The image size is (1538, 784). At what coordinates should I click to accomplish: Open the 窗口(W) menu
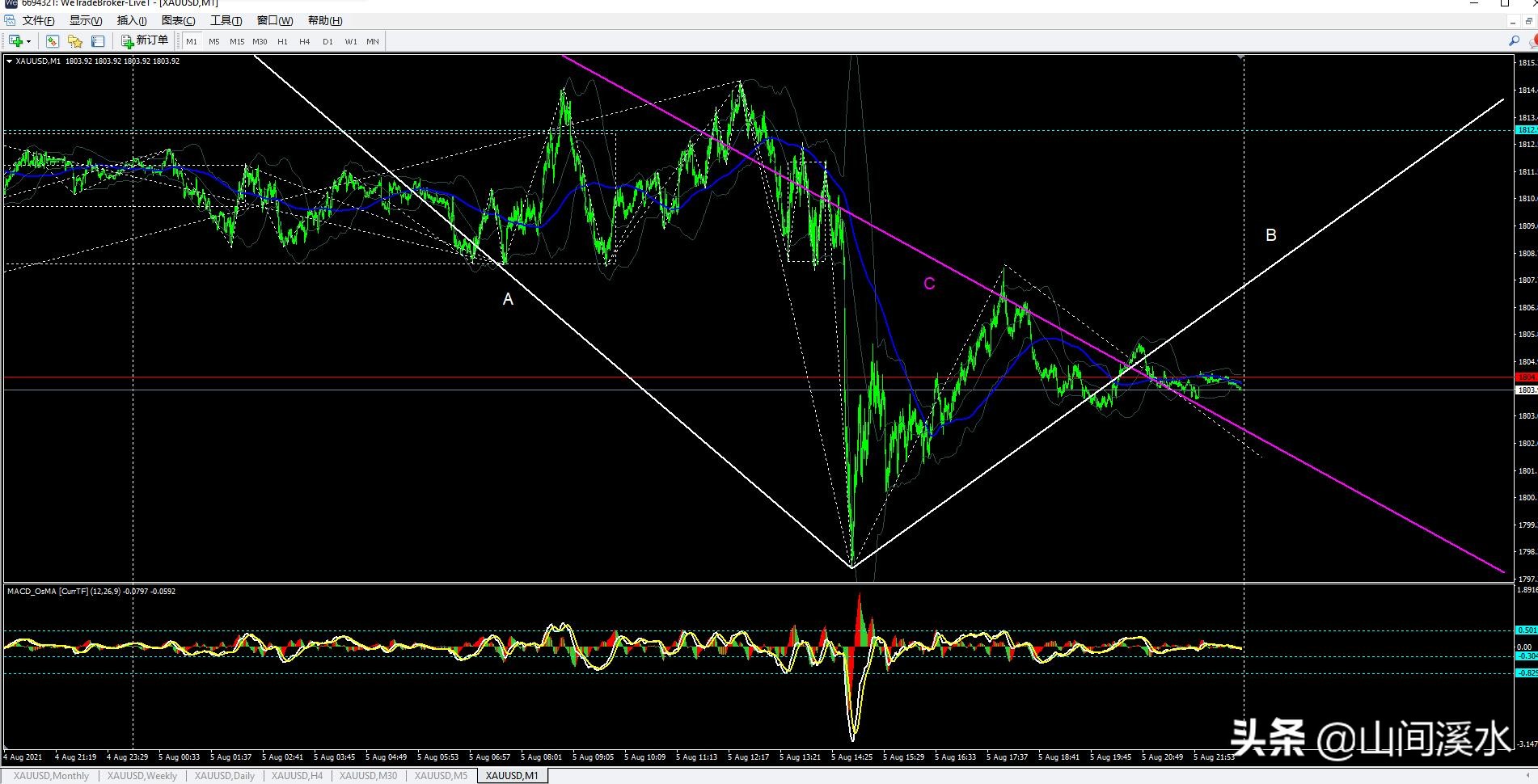(x=275, y=20)
